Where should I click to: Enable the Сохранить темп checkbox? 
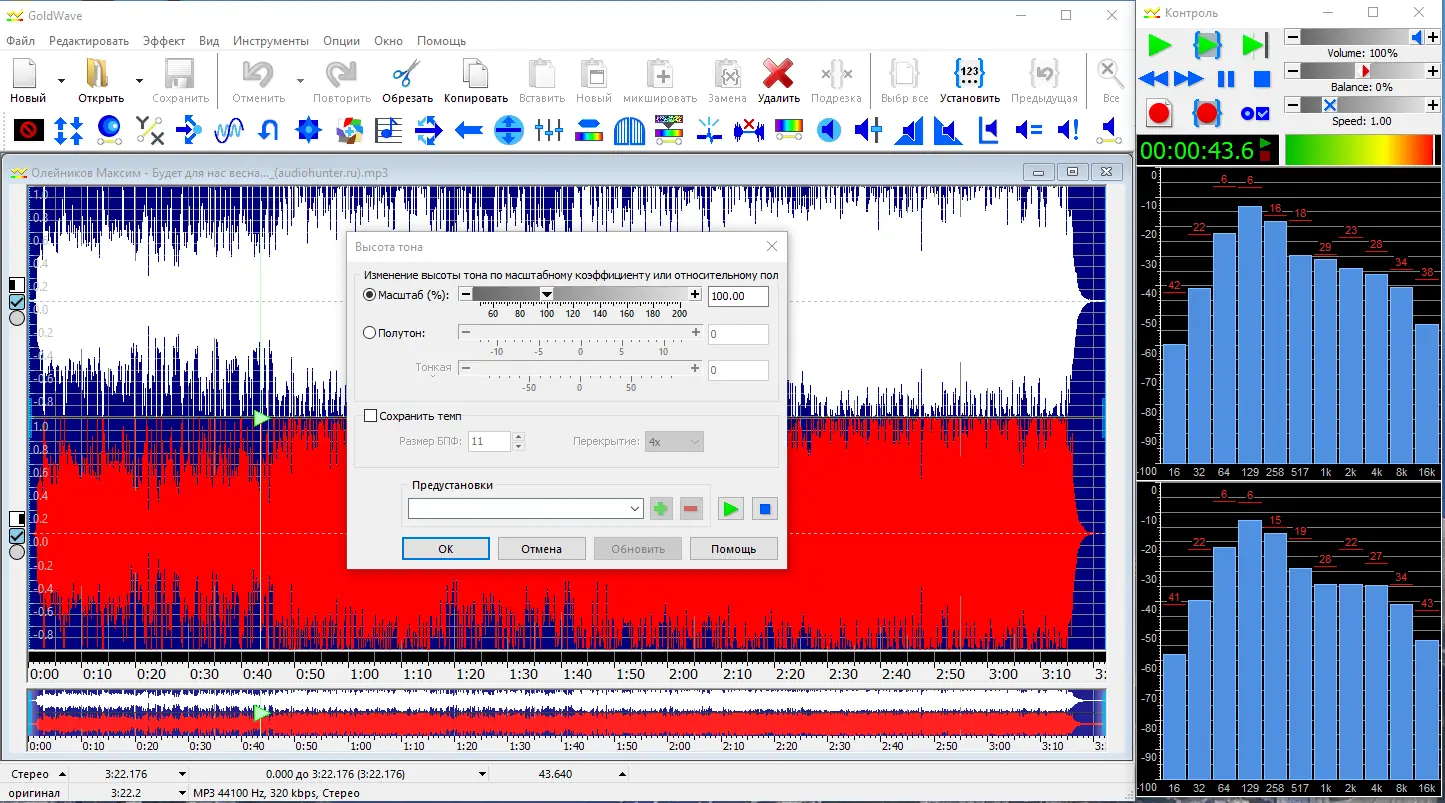click(x=371, y=416)
